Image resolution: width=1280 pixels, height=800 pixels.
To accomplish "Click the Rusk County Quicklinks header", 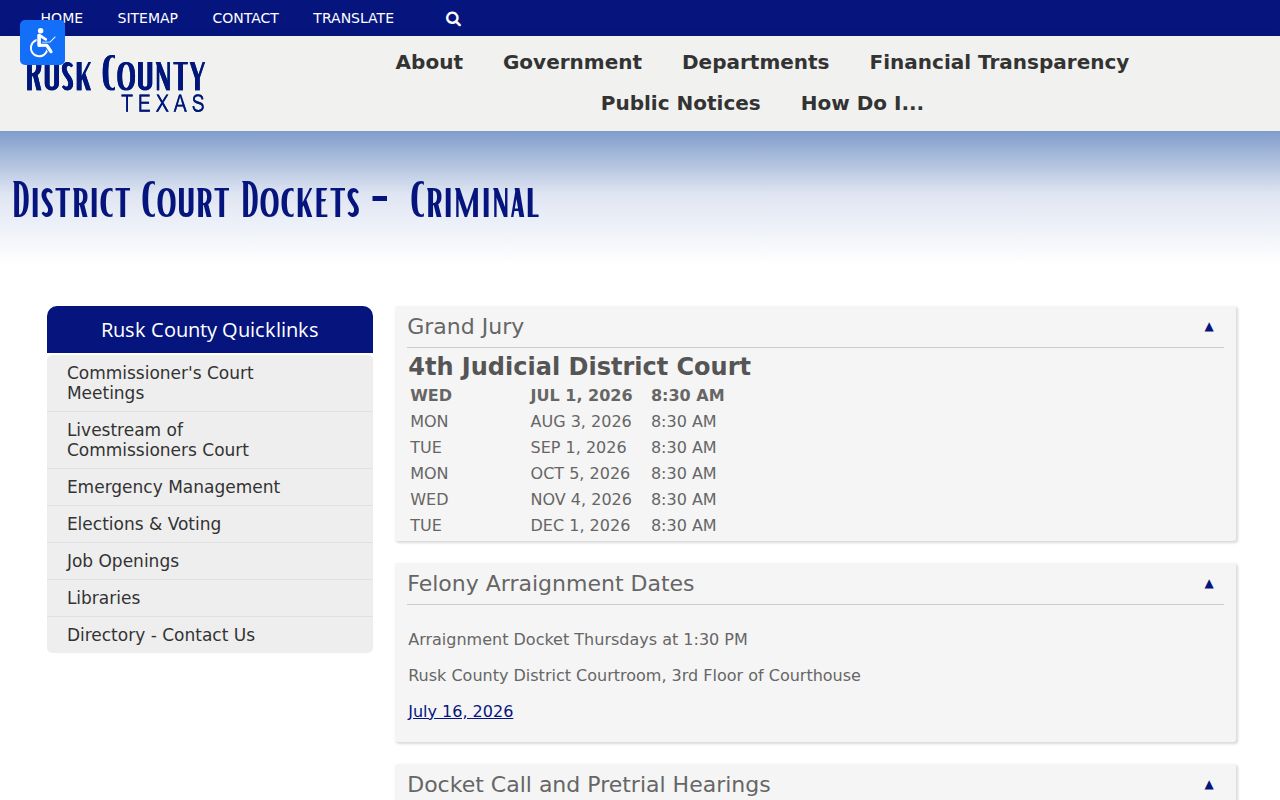I will 210,330.
